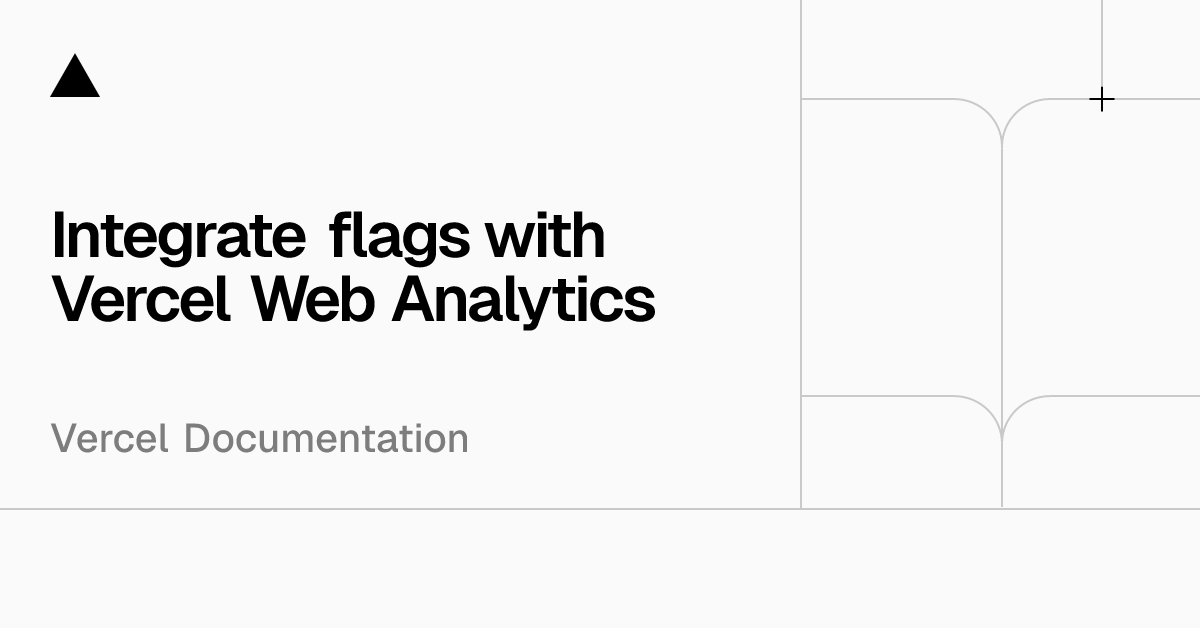The image size is (1200, 628).
Task: Click the word "Analytics" in the title
Action: click(x=524, y=300)
